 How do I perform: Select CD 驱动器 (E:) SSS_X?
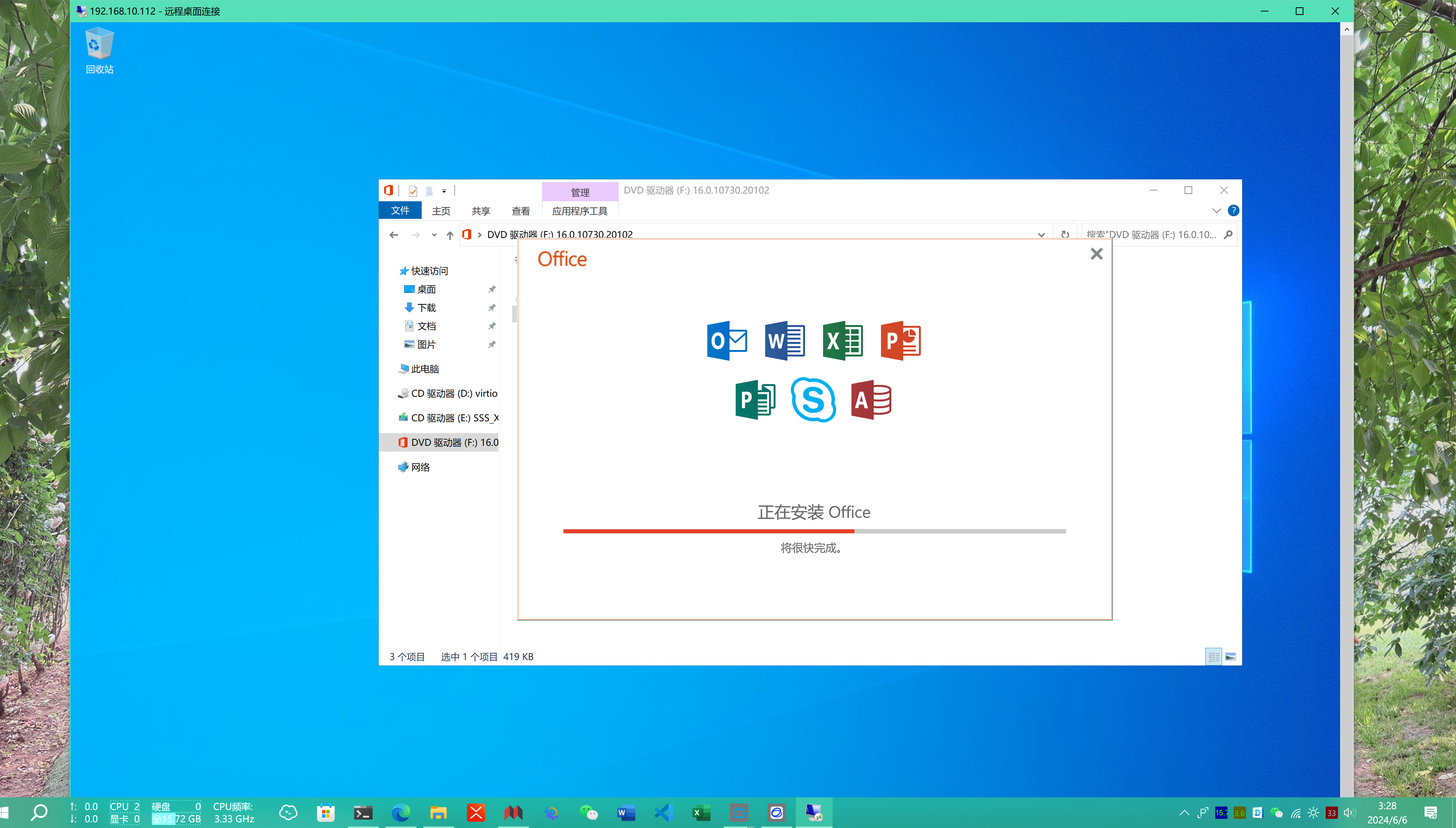[x=448, y=417]
